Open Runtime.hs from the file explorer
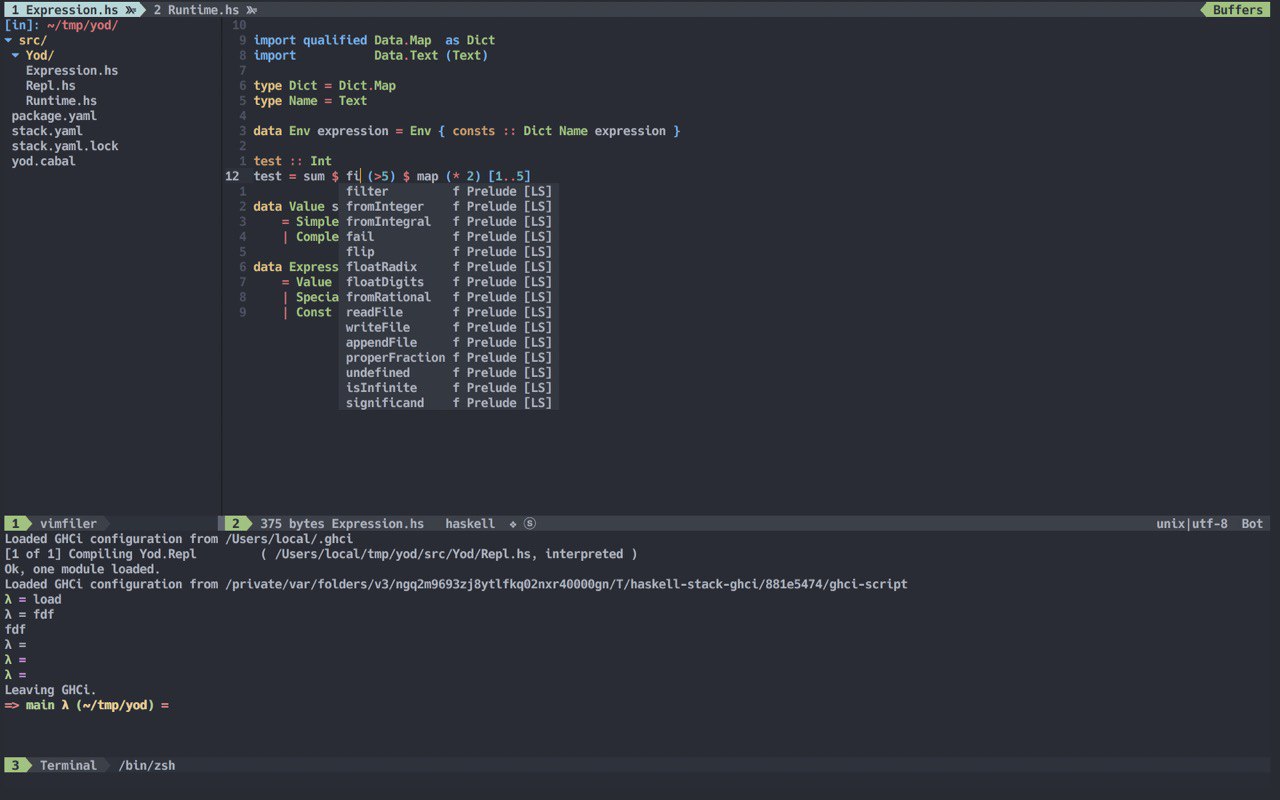The height and width of the screenshot is (800, 1280). pos(61,101)
